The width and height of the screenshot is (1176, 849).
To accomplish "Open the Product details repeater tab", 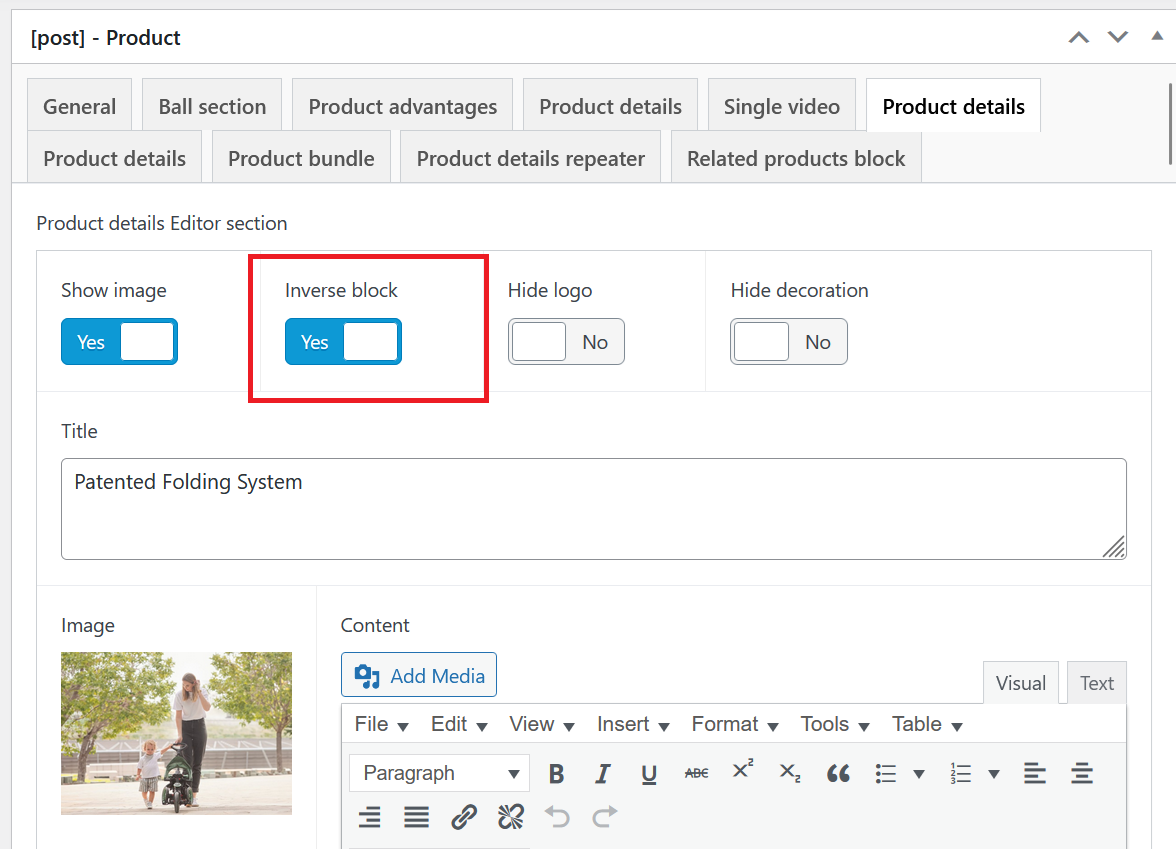I will [531, 158].
